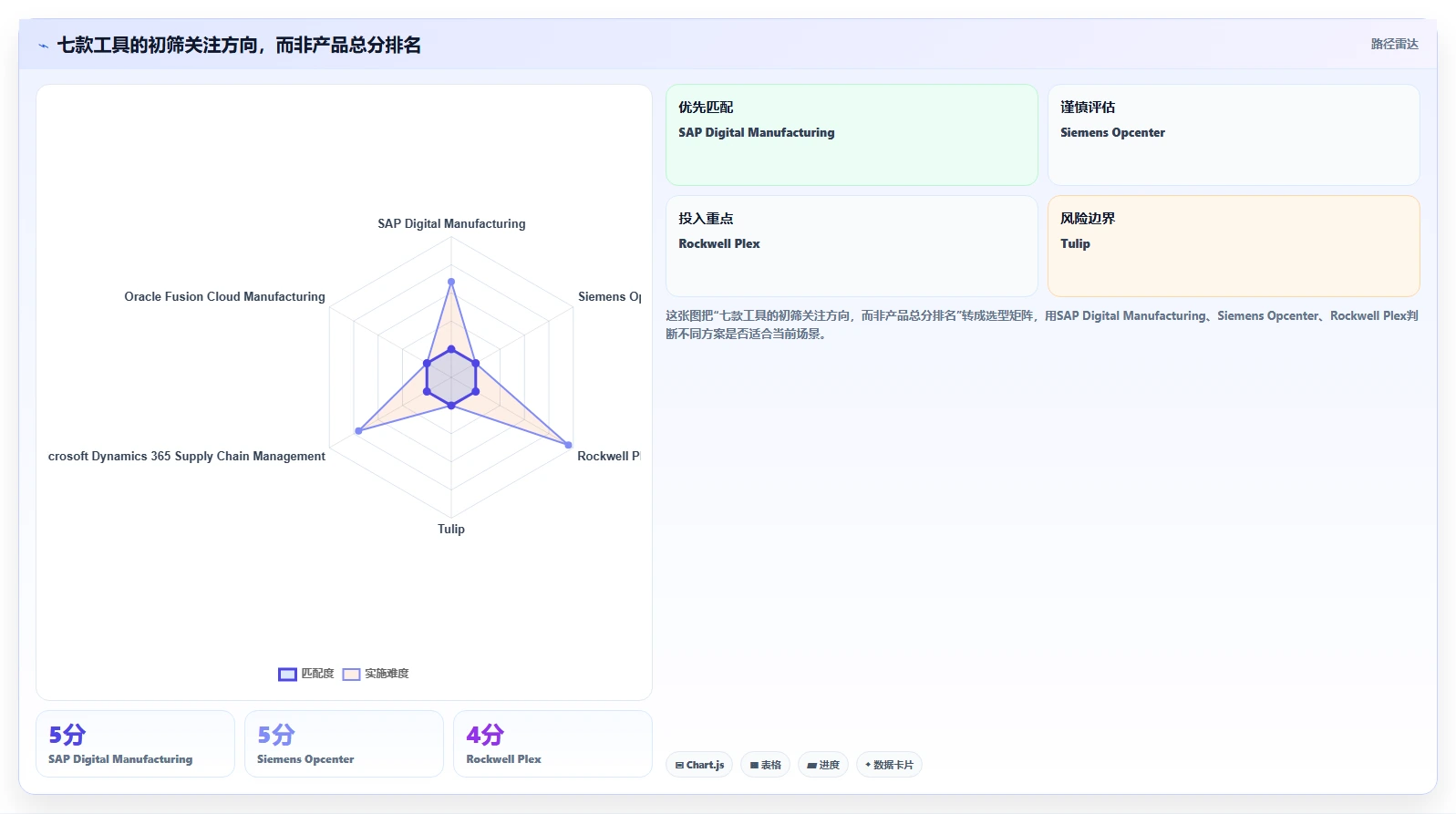Open the 风险边界 Tulip card
The height and width of the screenshot is (814, 1456).
tap(1234, 246)
